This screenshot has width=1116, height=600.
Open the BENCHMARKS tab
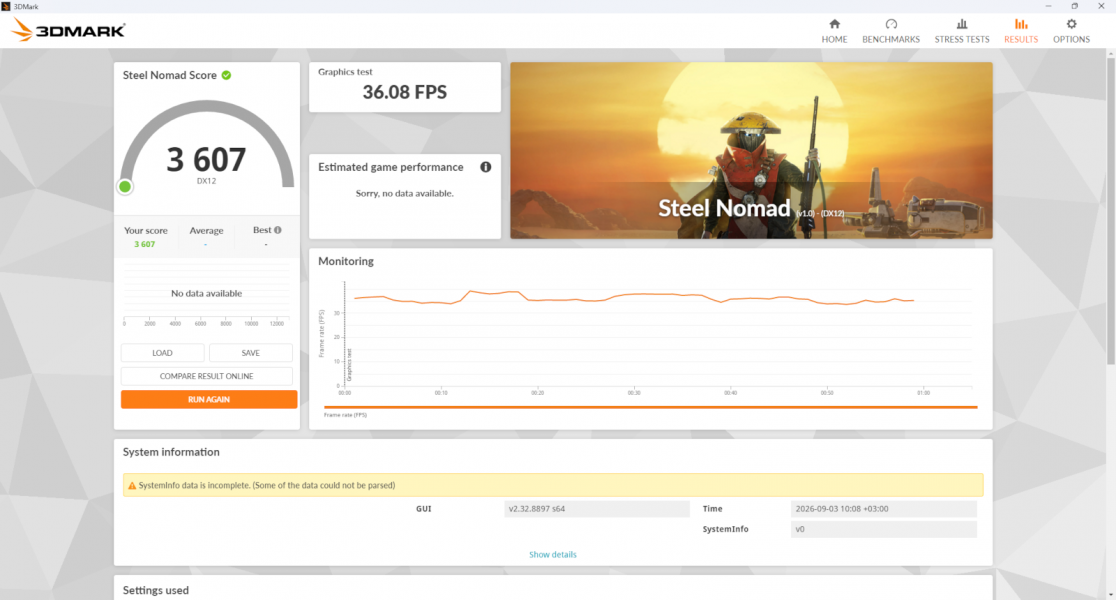click(x=890, y=31)
